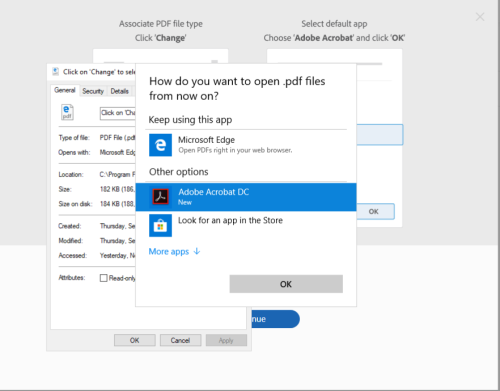Choose the Adobe Acrobat DC option
The height and width of the screenshot is (391, 500).
click(x=246, y=197)
